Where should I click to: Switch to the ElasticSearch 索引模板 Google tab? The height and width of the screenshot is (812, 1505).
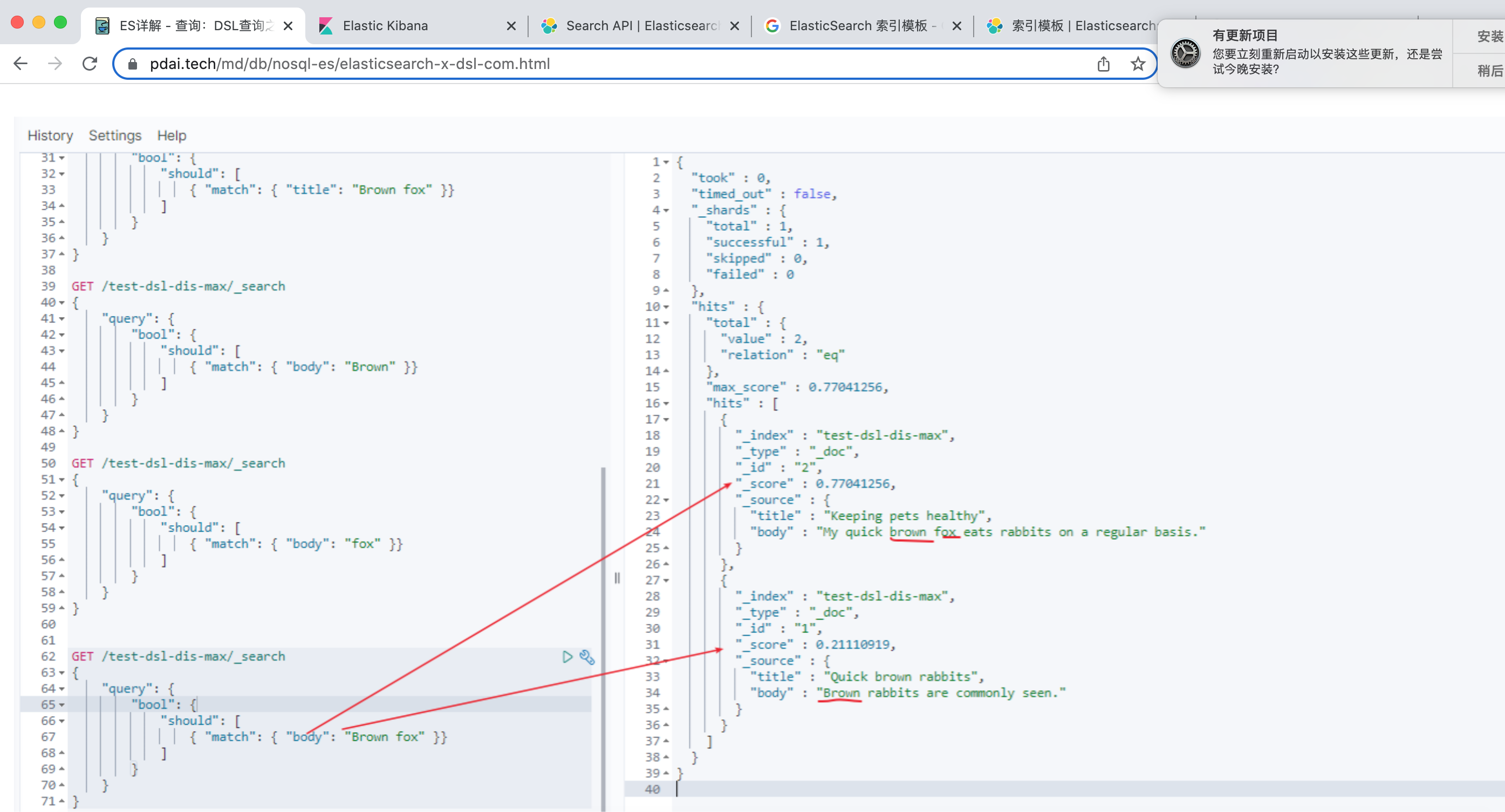863,26
